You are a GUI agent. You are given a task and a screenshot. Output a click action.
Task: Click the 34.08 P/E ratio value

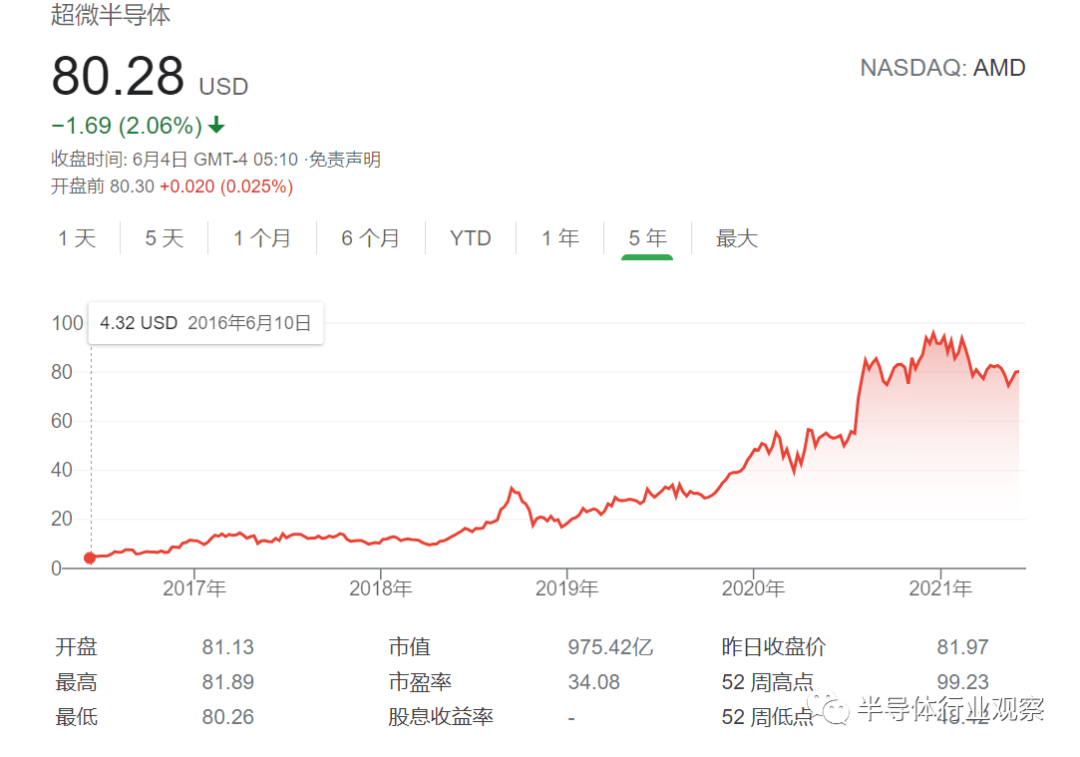[594, 682]
